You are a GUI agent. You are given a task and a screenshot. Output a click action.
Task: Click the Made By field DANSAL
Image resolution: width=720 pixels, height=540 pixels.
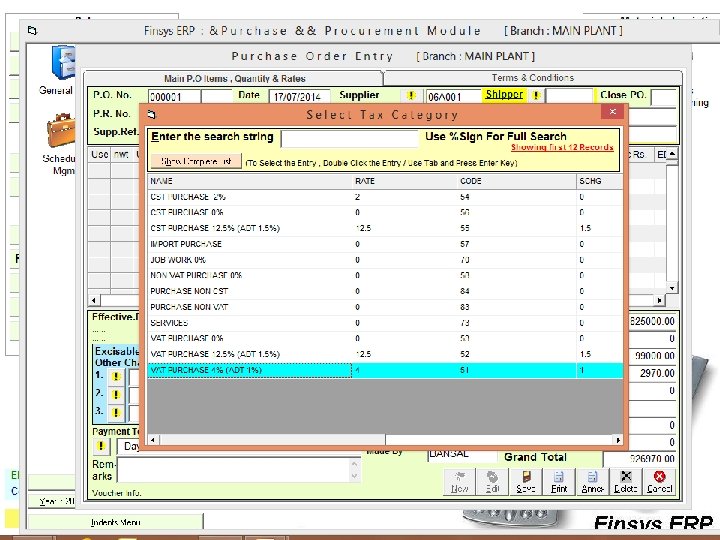pos(462,454)
